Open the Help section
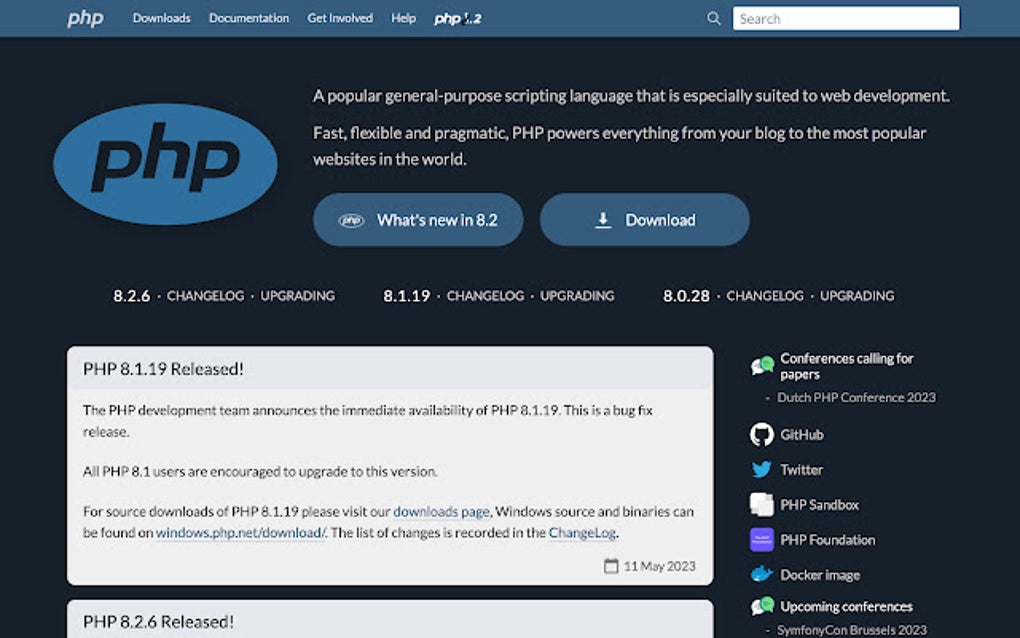This screenshot has height=638, width=1020. [403, 18]
